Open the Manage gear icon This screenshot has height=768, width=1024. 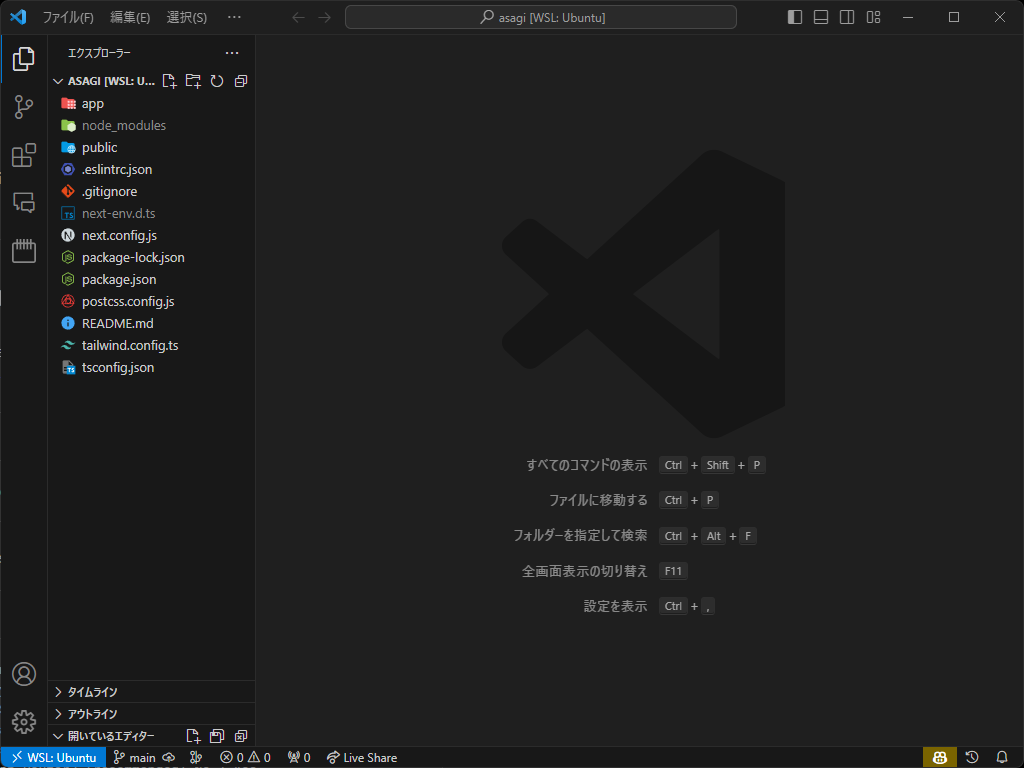click(24, 722)
